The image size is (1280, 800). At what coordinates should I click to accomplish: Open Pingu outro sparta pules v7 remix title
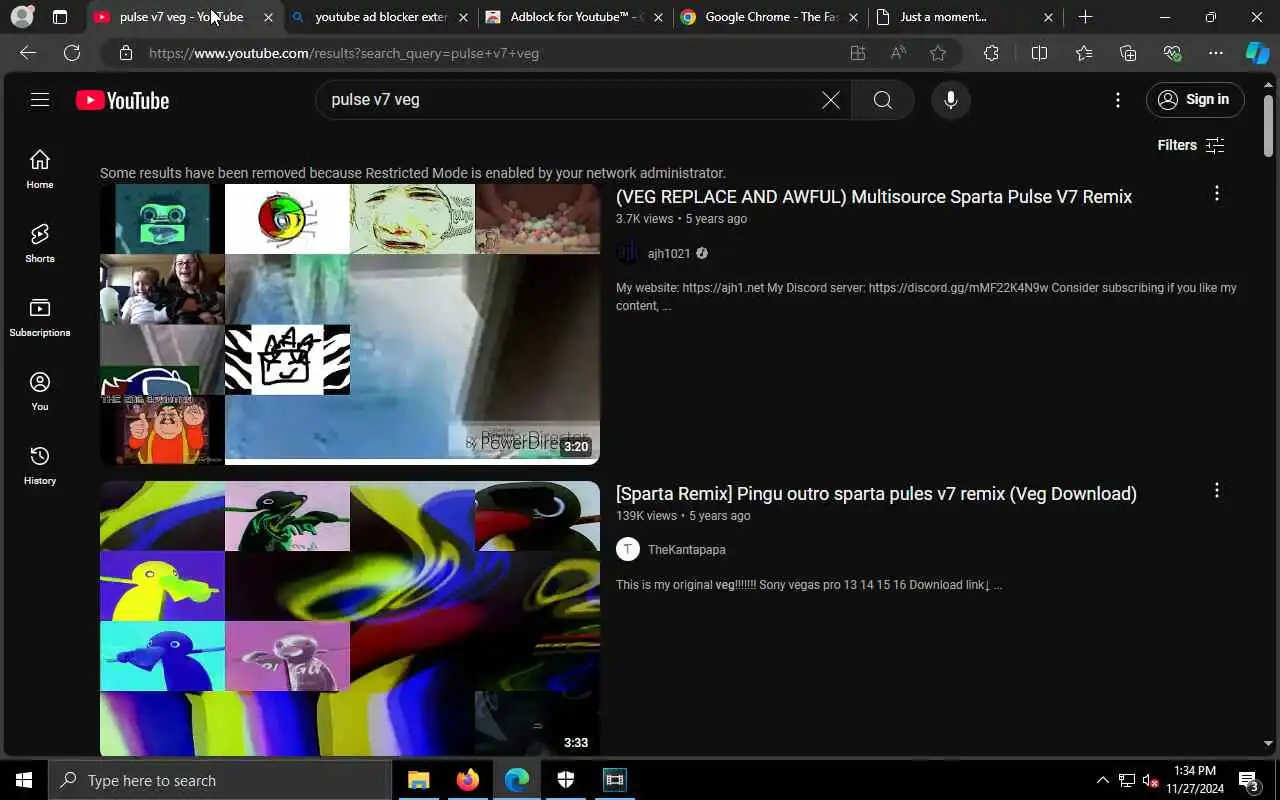[876, 494]
